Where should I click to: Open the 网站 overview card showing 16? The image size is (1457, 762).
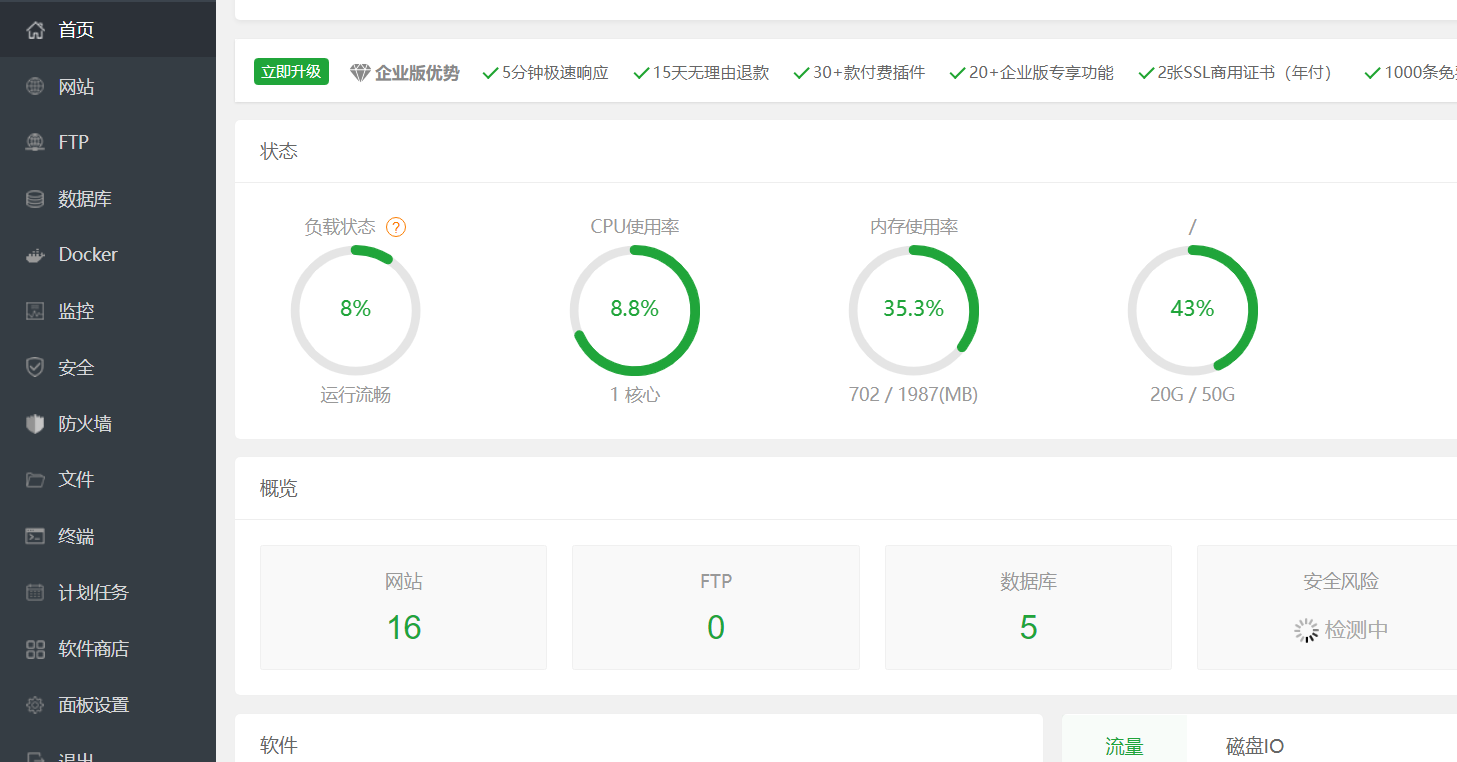tap(403, 607)
